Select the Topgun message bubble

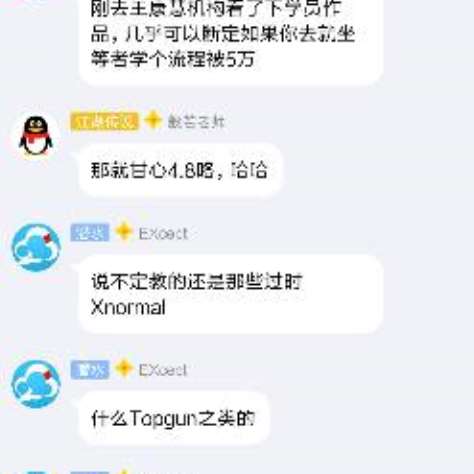tap(174, 418)
